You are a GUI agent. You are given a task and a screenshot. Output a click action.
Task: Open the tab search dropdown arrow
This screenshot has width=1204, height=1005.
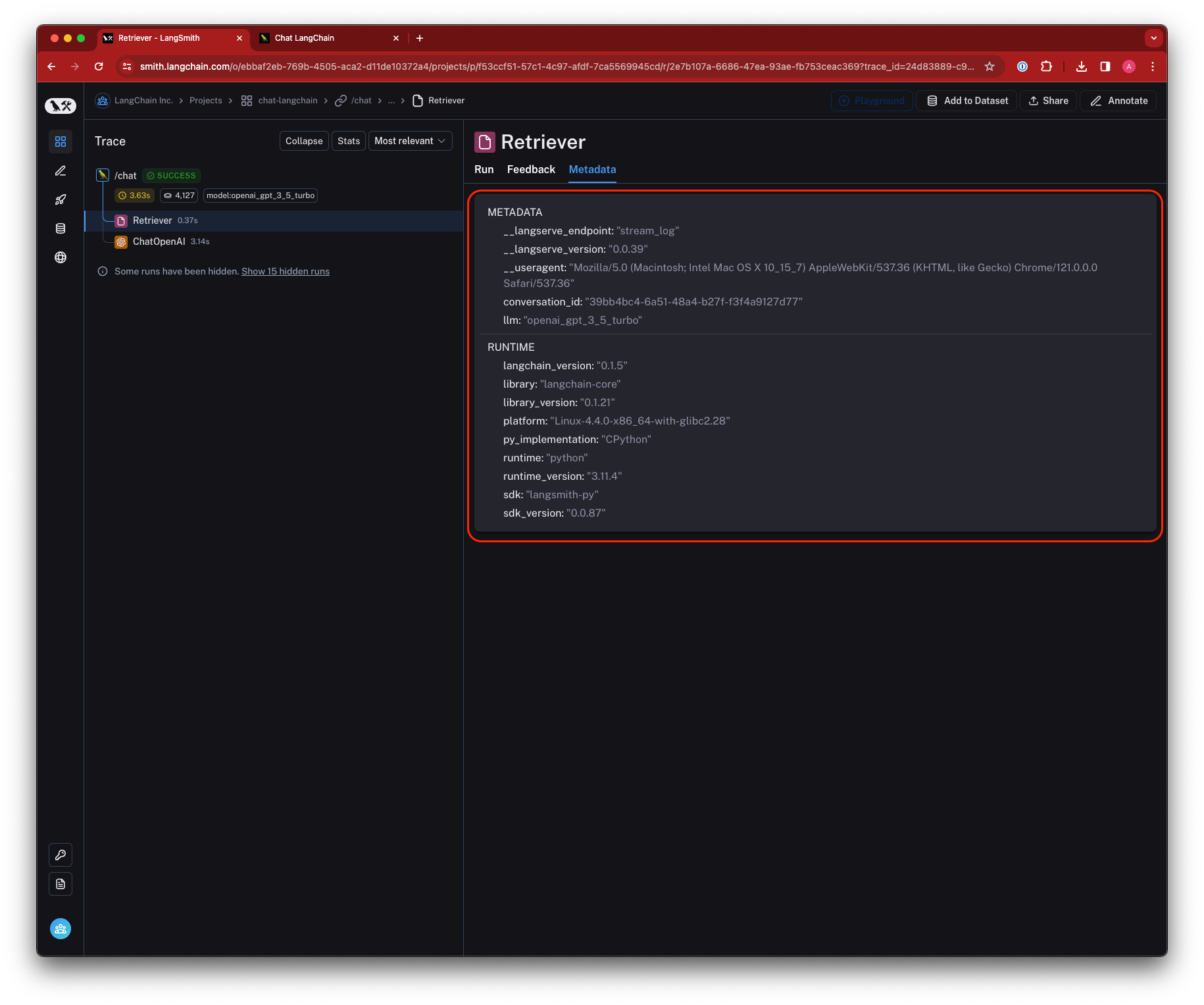[1154, 38]
